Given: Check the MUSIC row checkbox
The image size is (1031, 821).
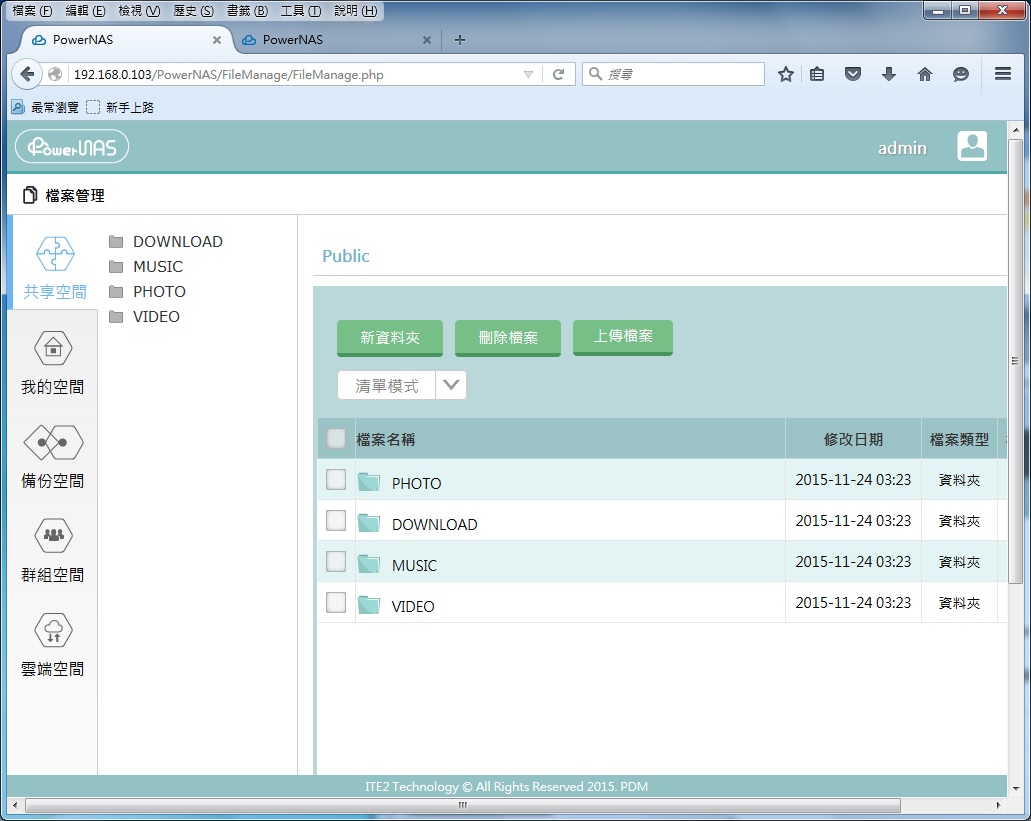Looking at the screenshot, I should [336, 561].
